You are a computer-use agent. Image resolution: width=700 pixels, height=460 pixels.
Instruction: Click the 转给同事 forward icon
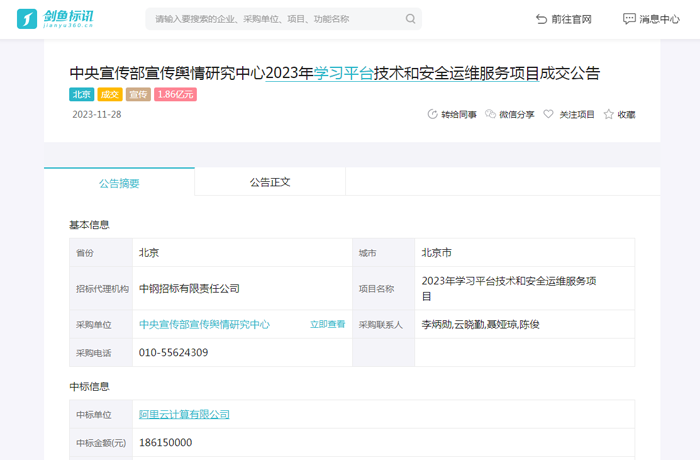click(x=432, y=114)
